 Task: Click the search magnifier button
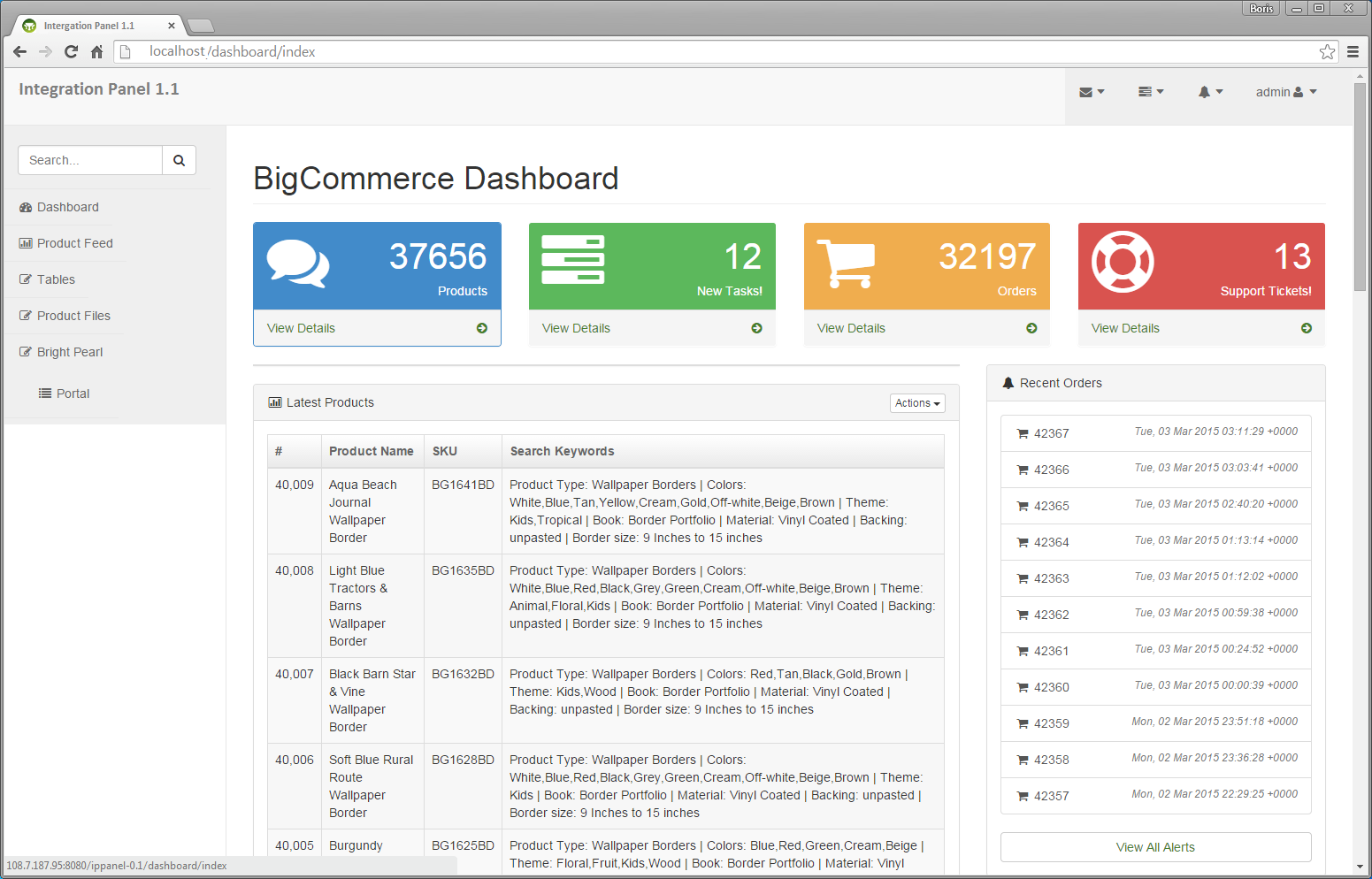pos(179,160)
